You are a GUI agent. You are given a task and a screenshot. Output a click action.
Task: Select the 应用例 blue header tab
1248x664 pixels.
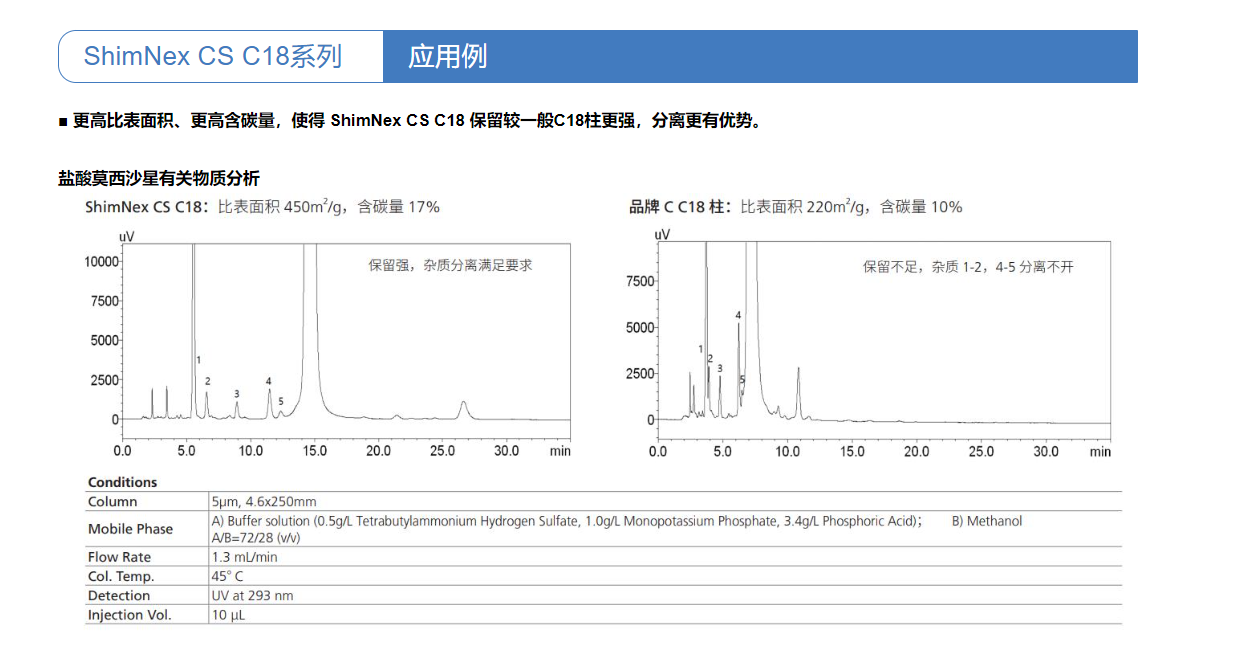coord(447,56)
